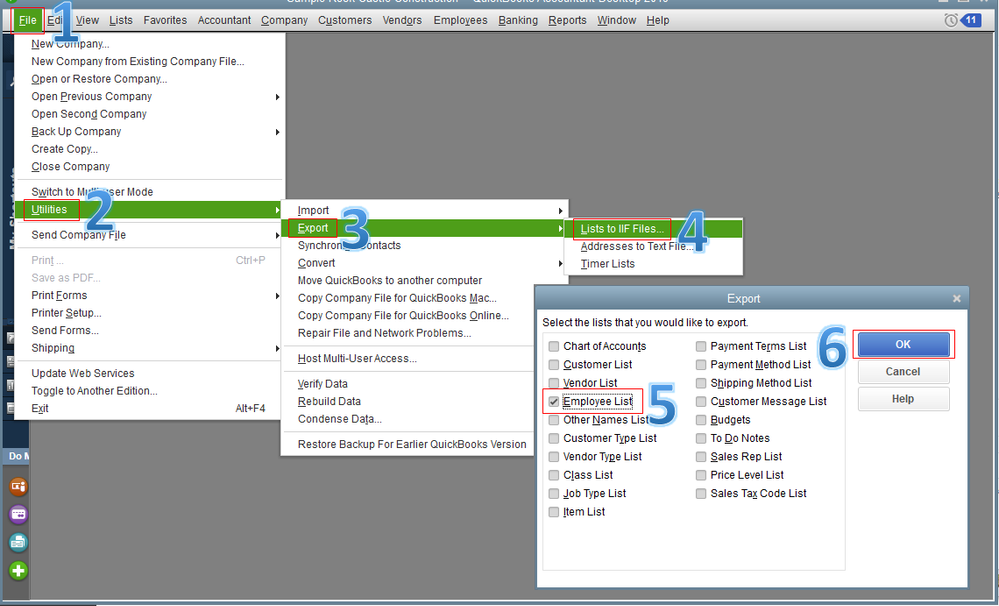Check the Job Type List checkbox
The width and height of the screenshot is (999, 606).
click(x=554, y=494)
